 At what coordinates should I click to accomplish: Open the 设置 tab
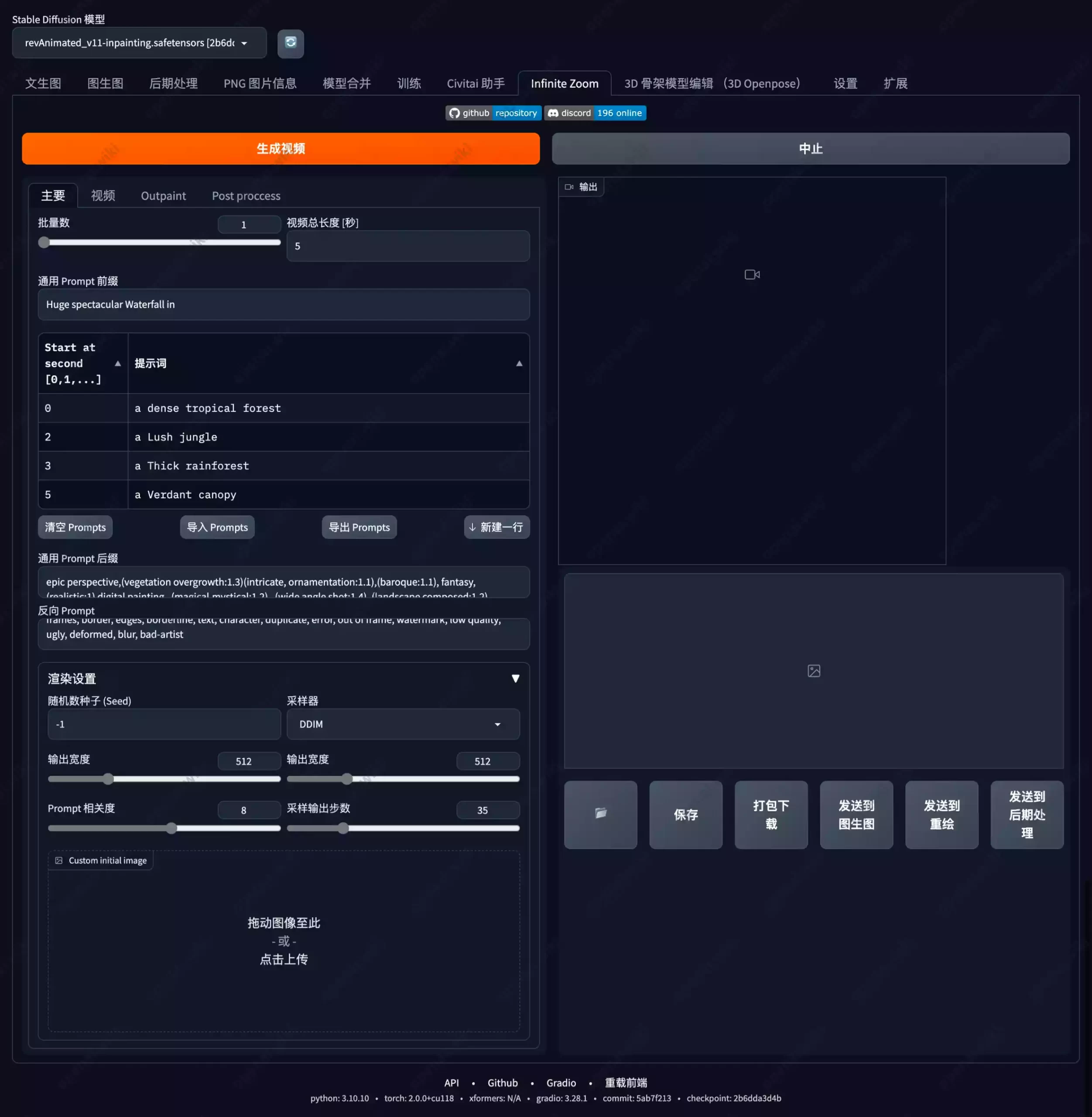click(846, 84)
